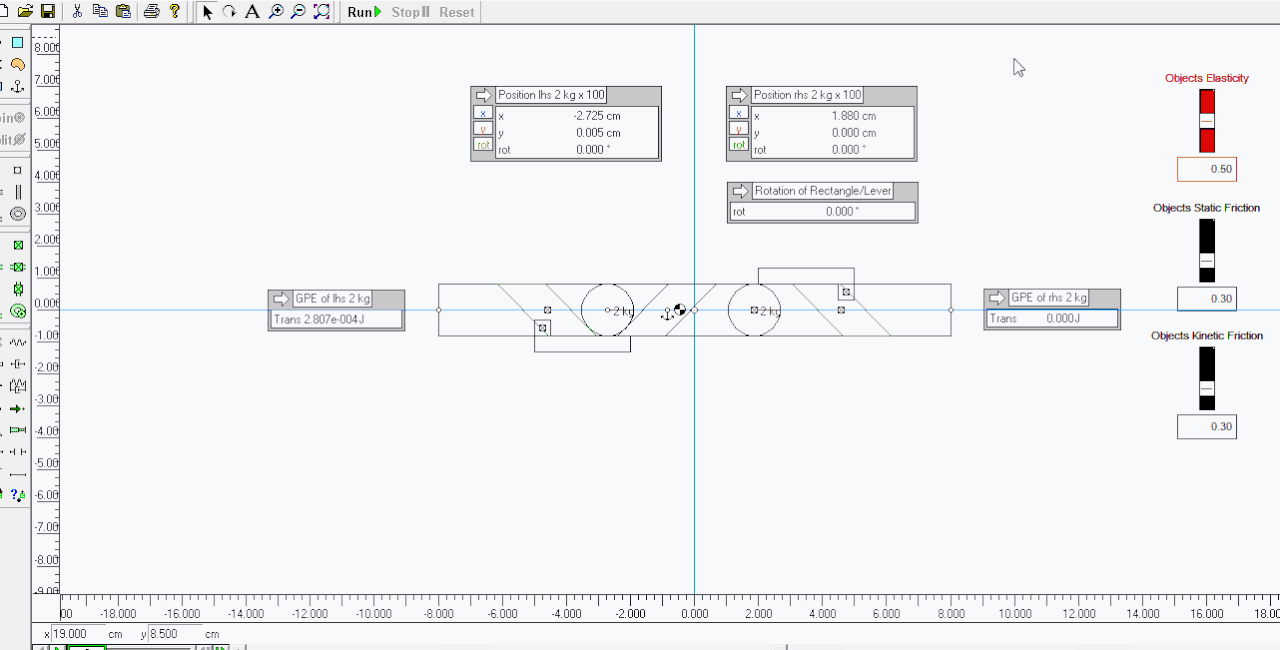1280x650 pixels.
Task: Toggle x readout in Position lhs meter
Action: [483, 114]
